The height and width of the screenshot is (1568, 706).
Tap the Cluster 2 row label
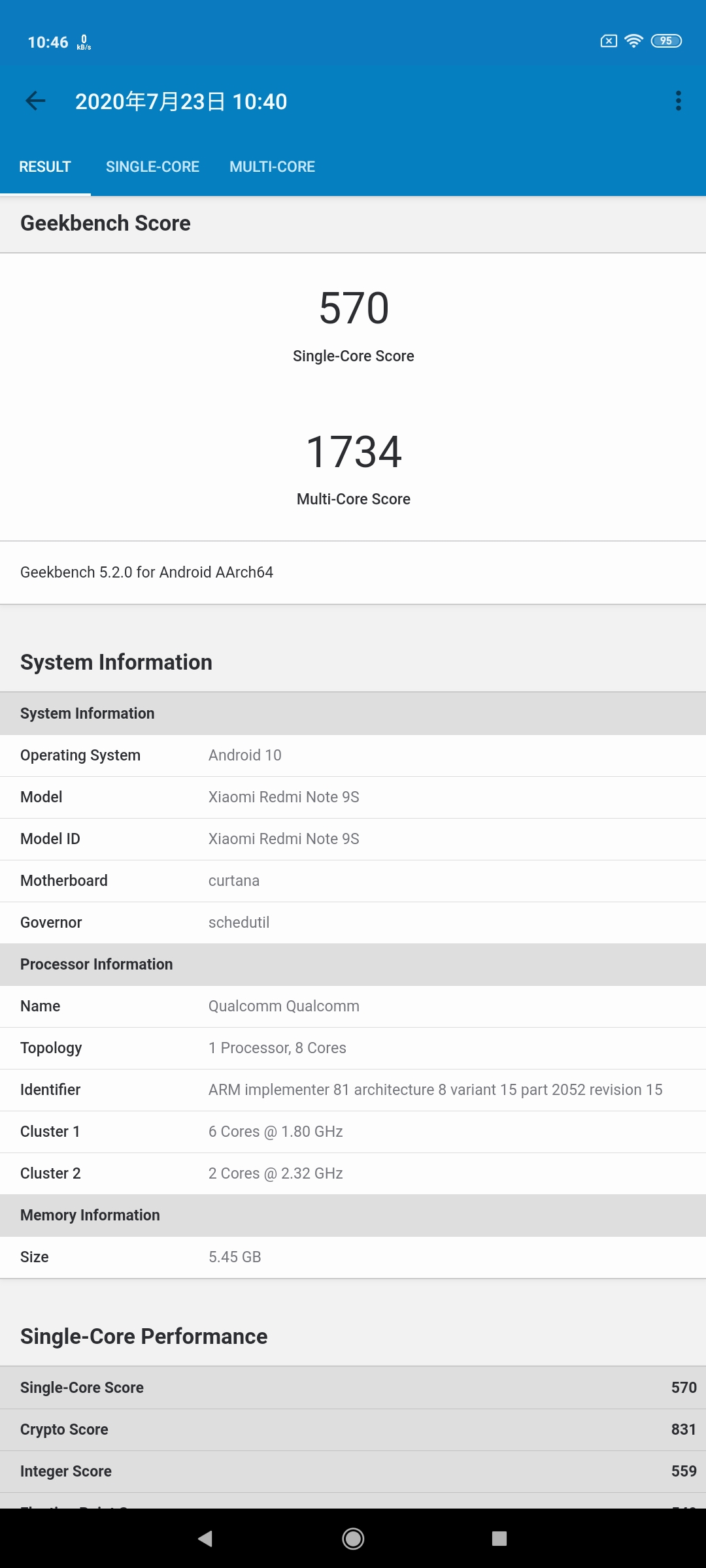point(50,1173)
